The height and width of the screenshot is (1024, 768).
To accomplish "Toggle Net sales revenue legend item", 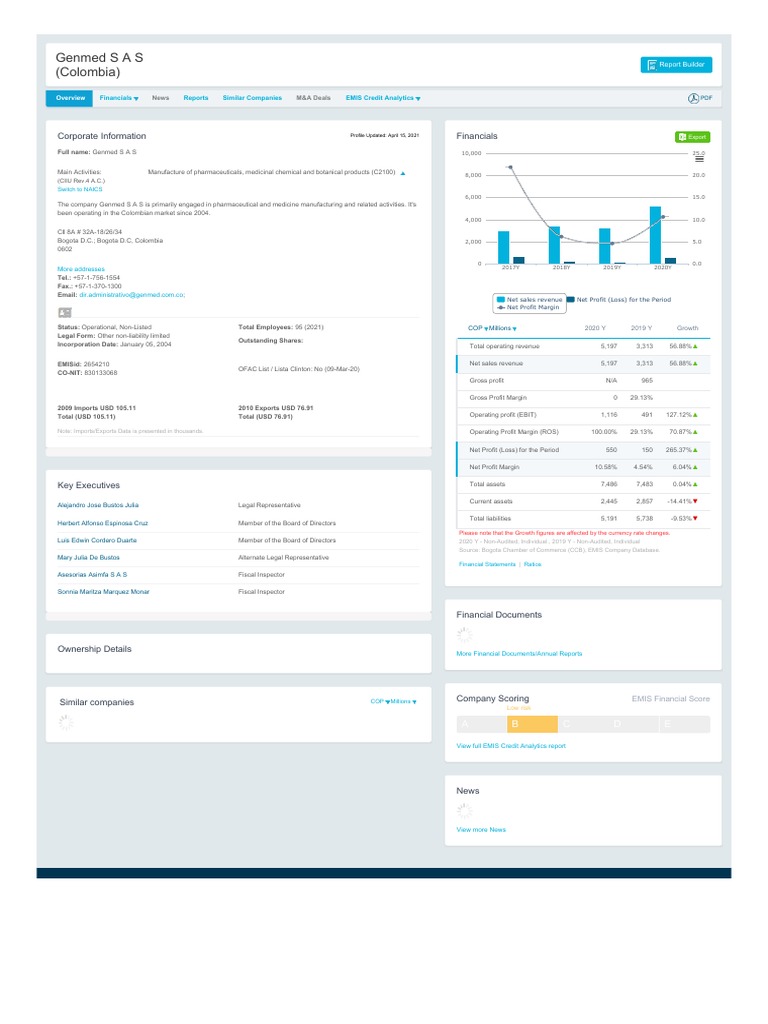I will coord(530,300).
